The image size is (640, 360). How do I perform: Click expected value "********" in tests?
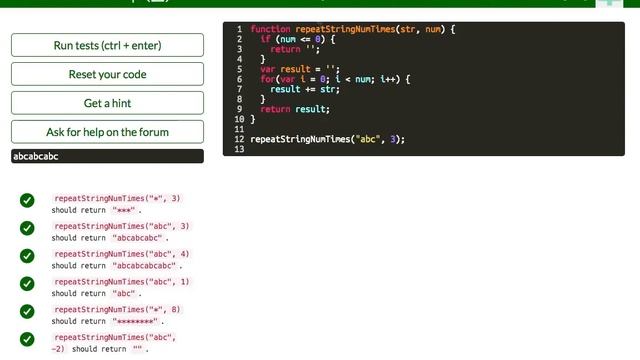pos(135,321)
